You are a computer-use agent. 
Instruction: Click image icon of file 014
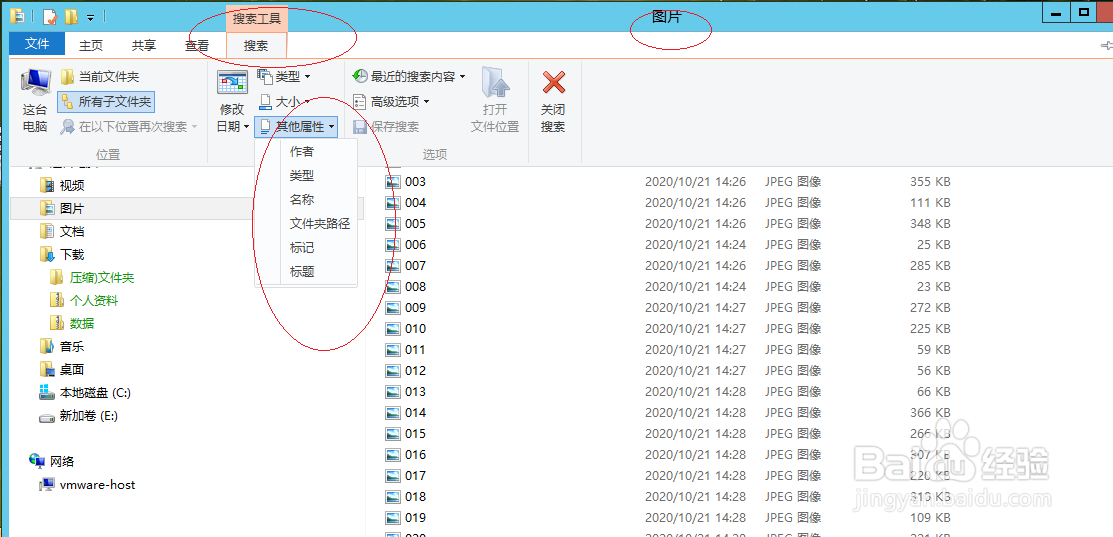[x=393, y=412]
